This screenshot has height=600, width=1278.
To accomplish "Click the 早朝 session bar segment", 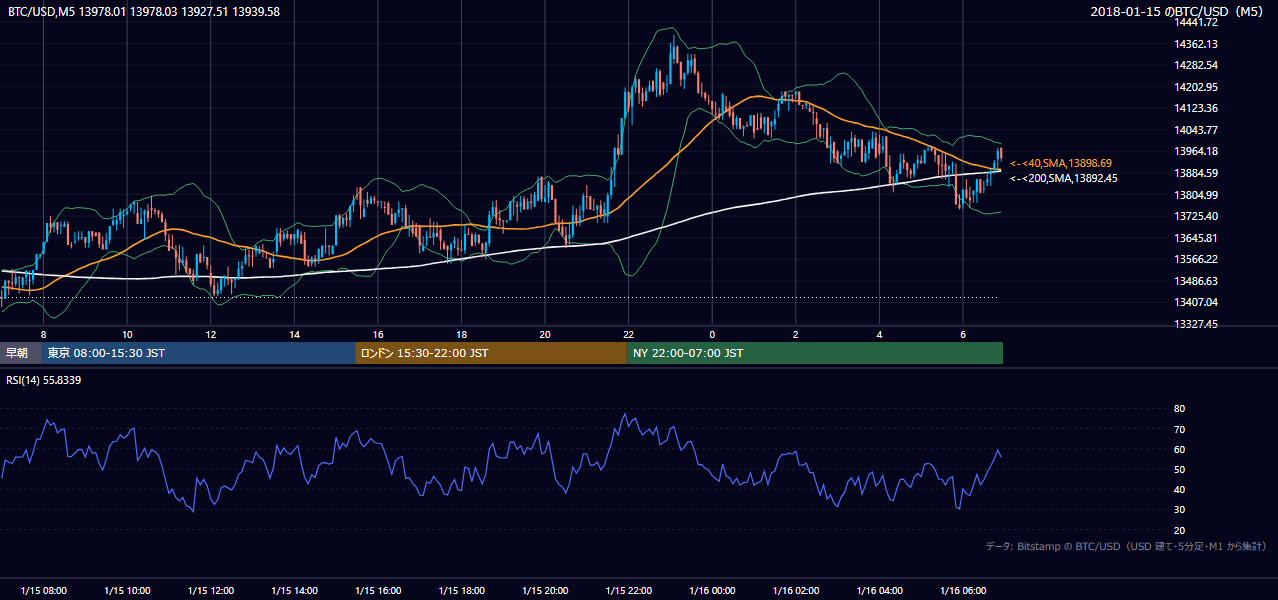I will [x=20, y=353].
